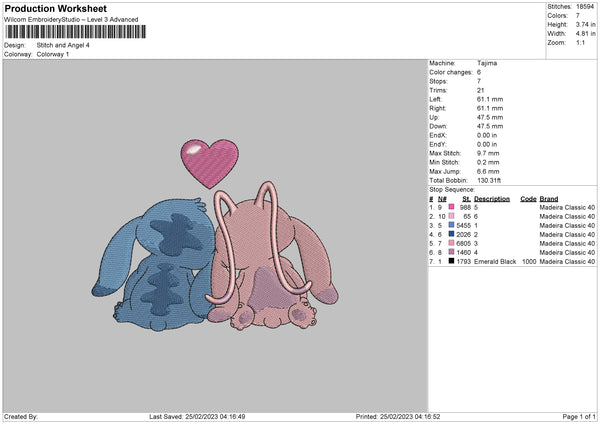600x424 pixels.
Task: Click the 'Stops:' label
Action: pyautogui.click(x=438, y=81)
